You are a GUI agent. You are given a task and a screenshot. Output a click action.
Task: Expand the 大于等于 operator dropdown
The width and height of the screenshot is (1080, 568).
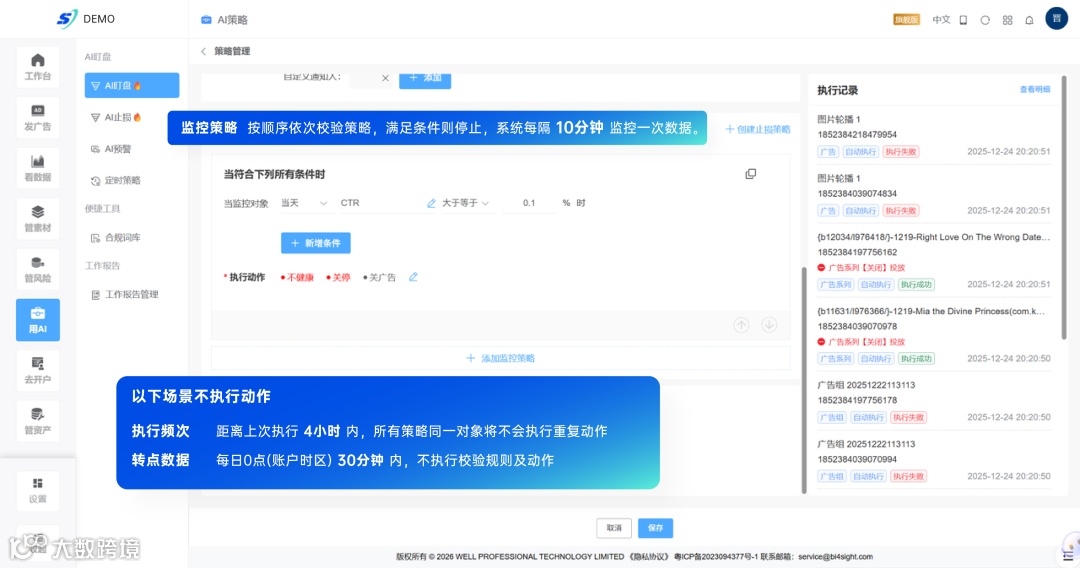click(466, 203)
